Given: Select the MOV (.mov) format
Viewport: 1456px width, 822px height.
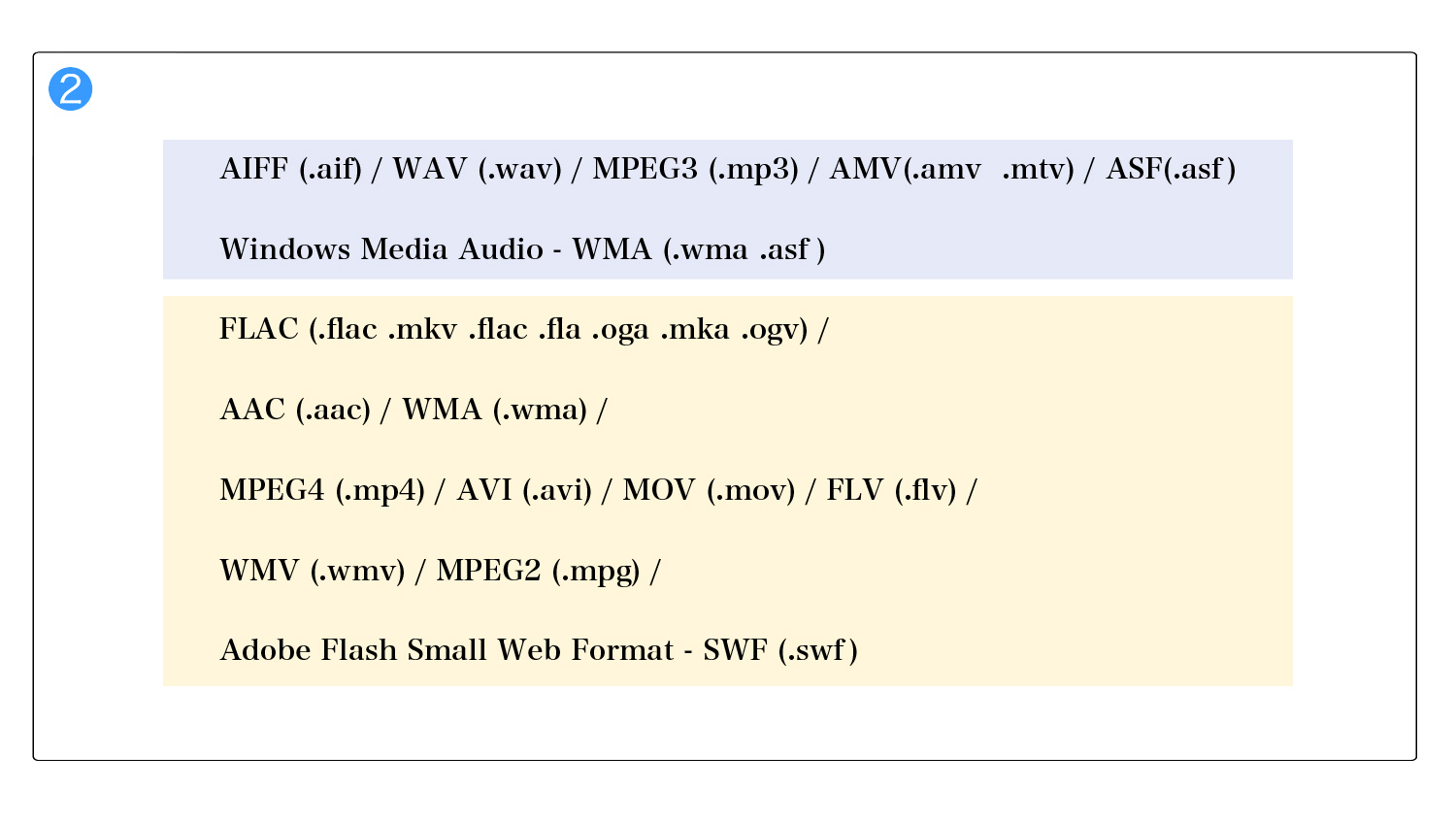Looking at the screenshot, I should click(709, 491).
